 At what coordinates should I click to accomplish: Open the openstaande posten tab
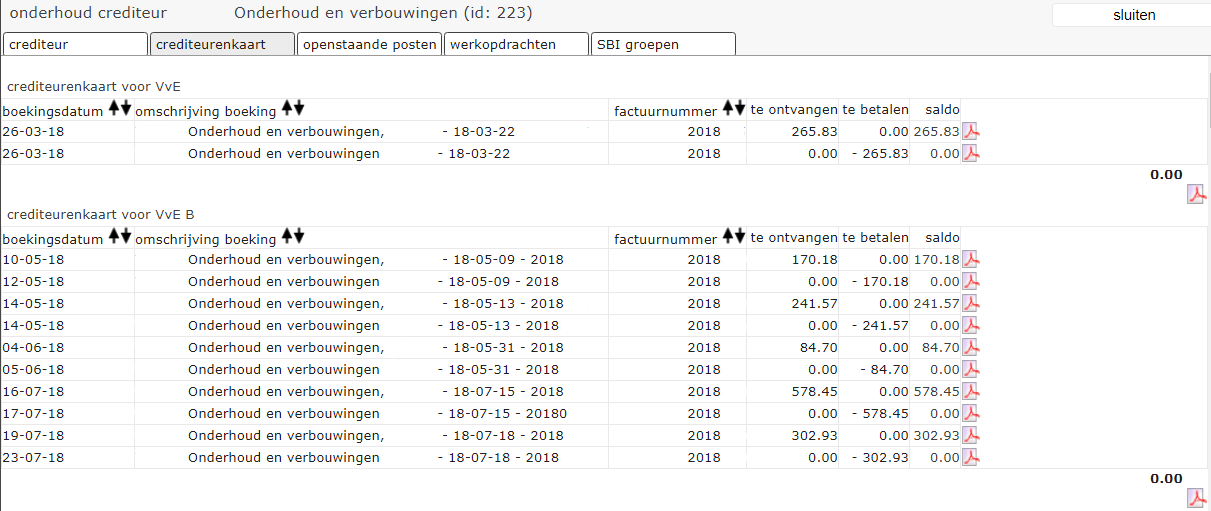click(x=369, y=44)
